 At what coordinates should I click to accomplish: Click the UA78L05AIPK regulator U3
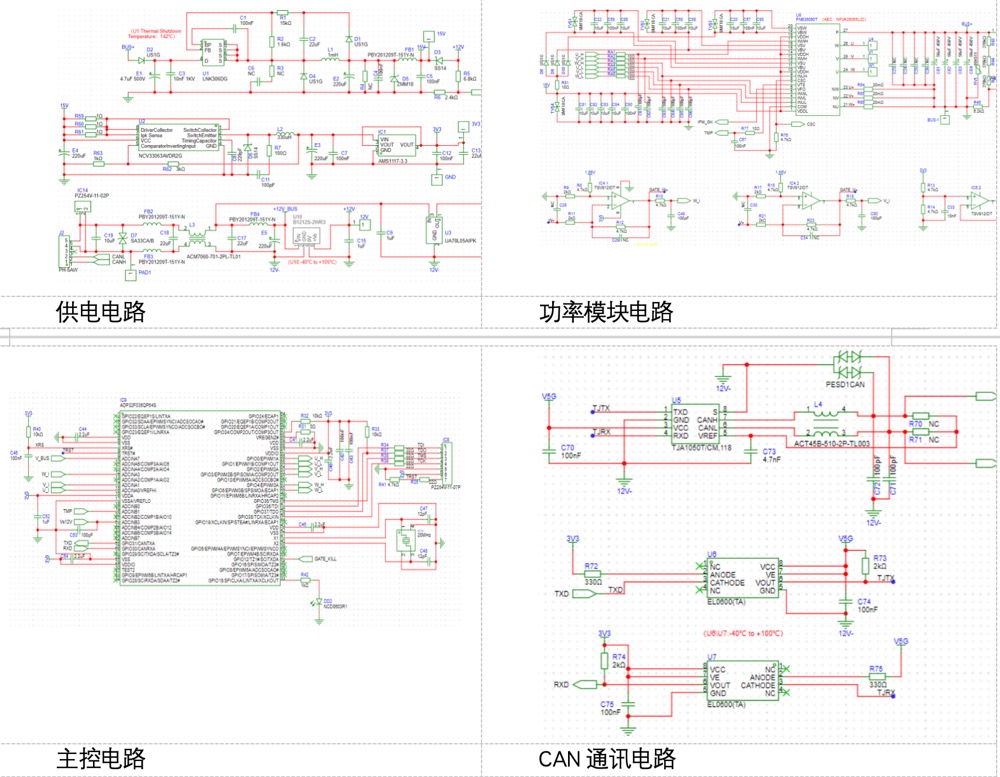434,230
